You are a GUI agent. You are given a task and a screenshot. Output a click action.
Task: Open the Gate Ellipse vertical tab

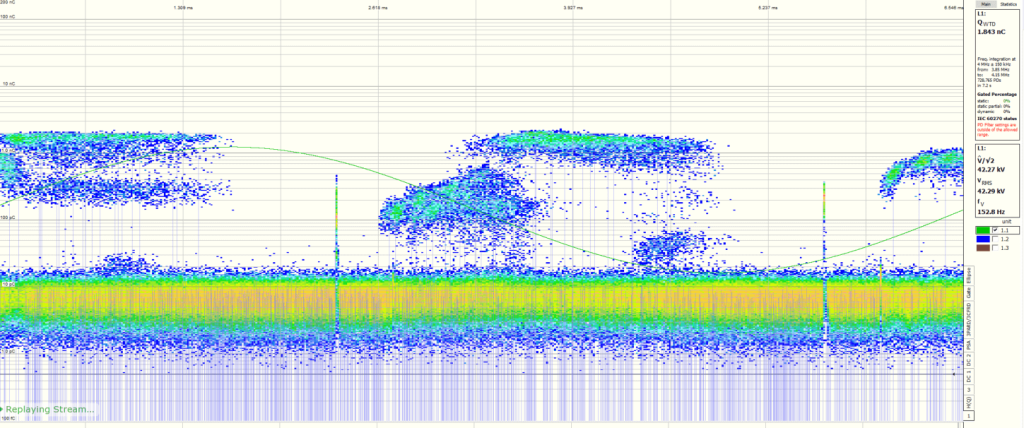[967, 282]
